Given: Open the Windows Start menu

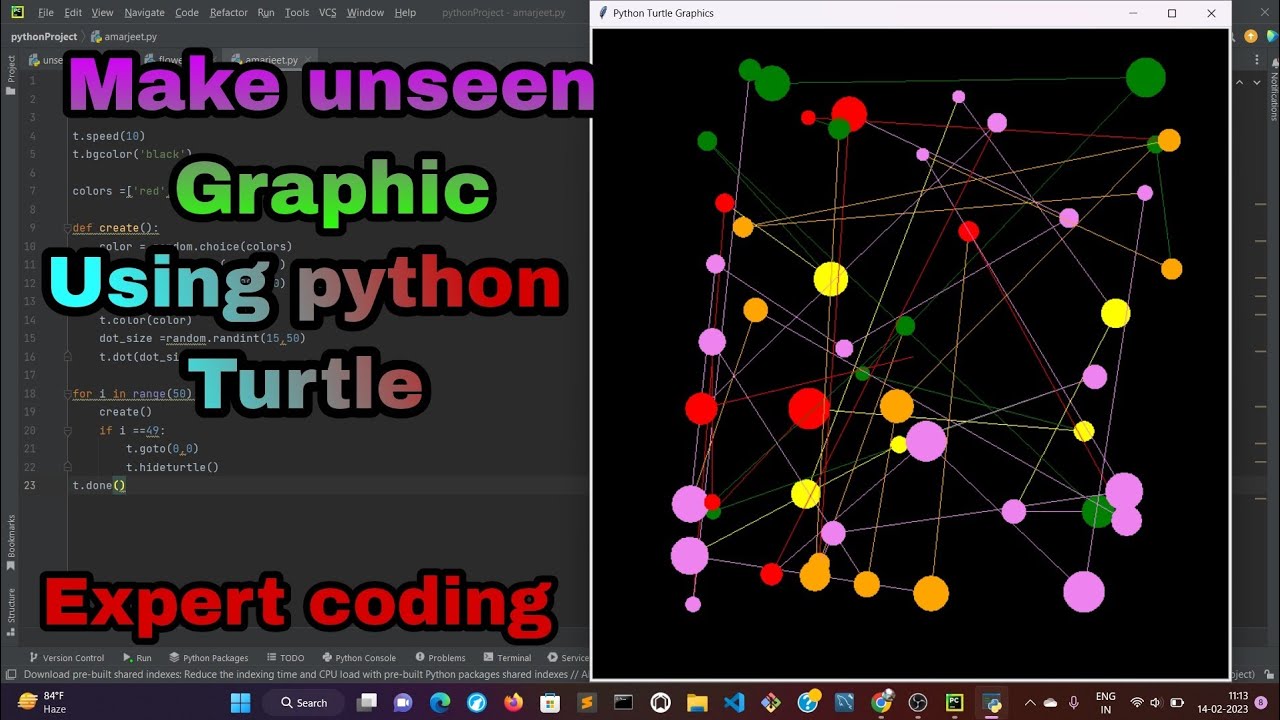Looking at the screenshot, I should [241, 702].
